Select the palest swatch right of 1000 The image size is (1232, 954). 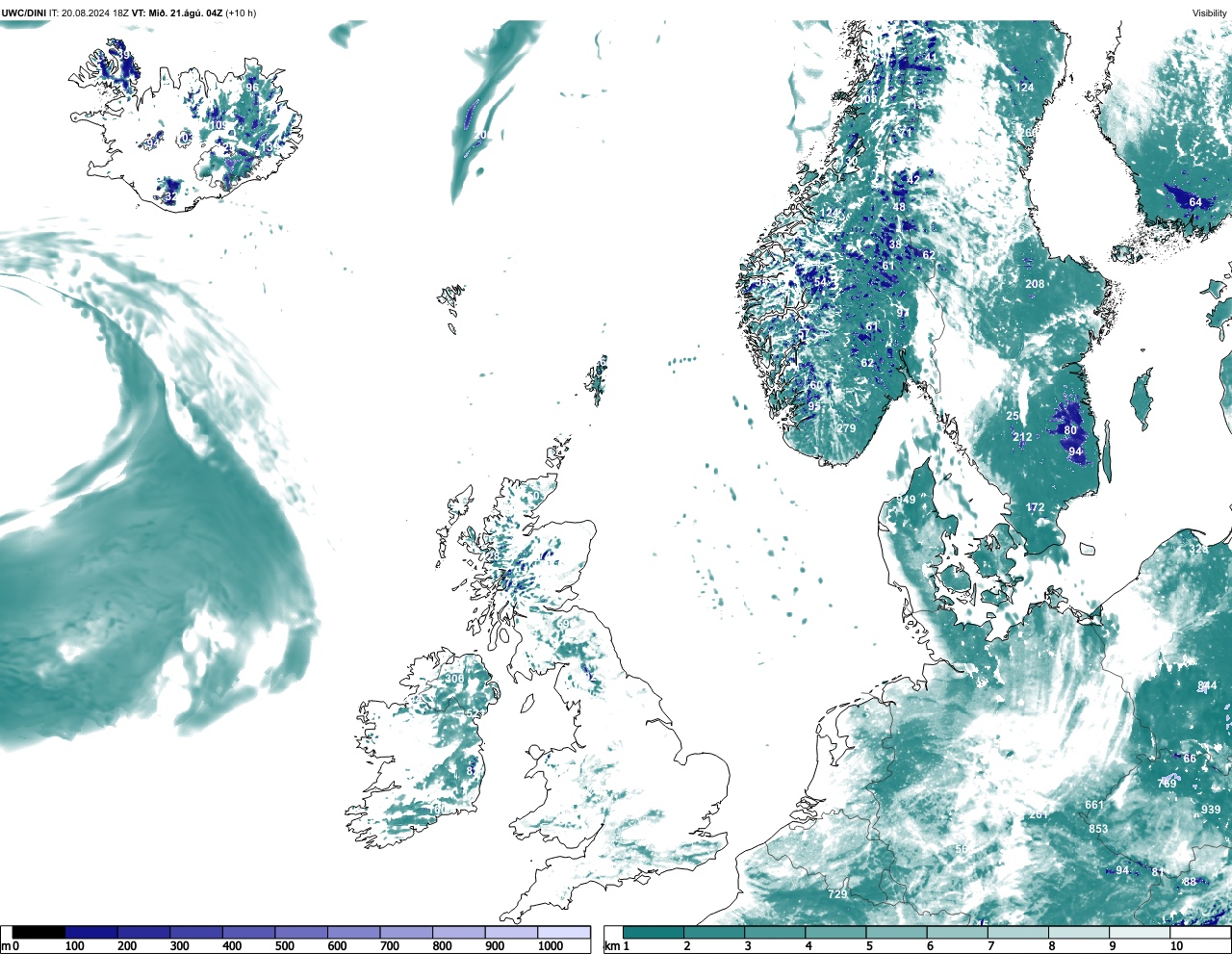coord(563,932)
